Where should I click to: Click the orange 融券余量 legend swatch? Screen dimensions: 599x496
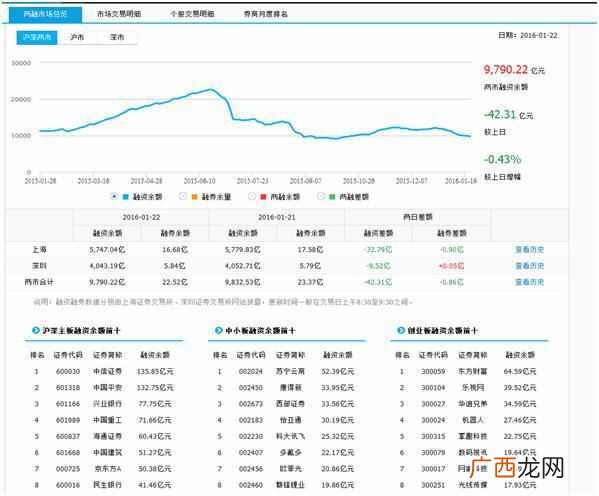[x=194, y=197]
